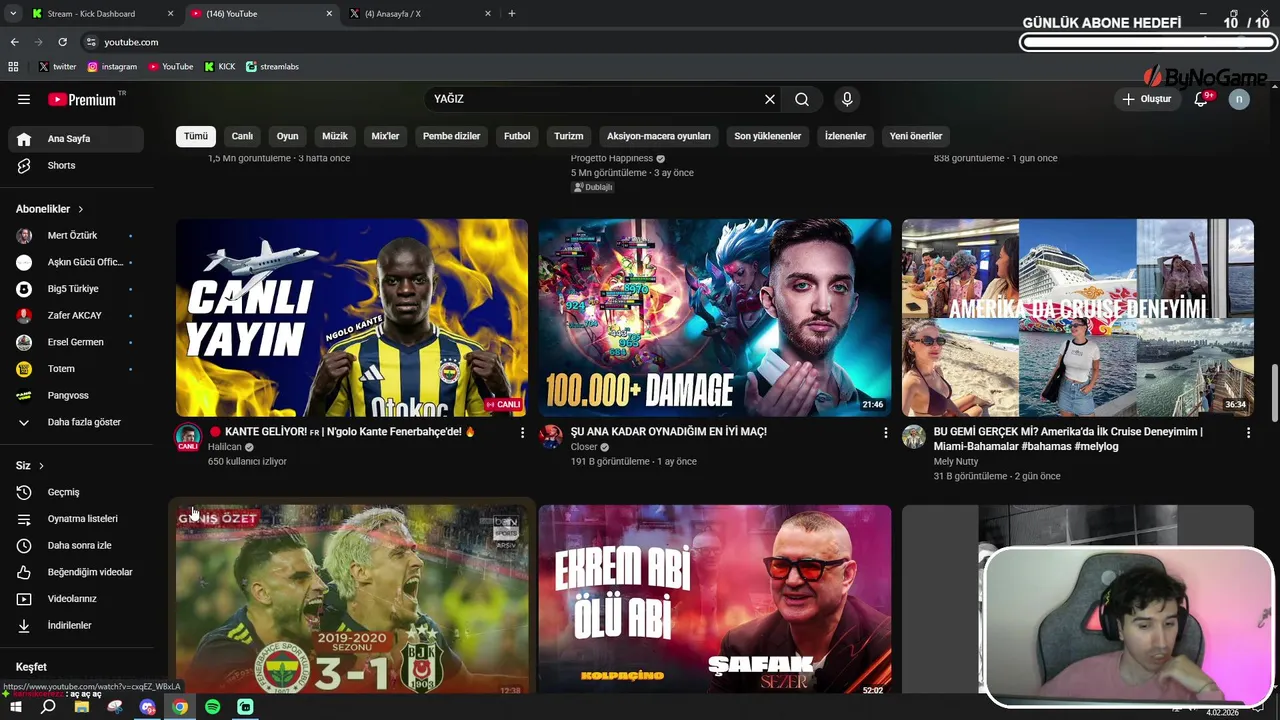1280x720 pixels.
Task: Select the Turizm filter chip
Action: (x=569, y=136)
